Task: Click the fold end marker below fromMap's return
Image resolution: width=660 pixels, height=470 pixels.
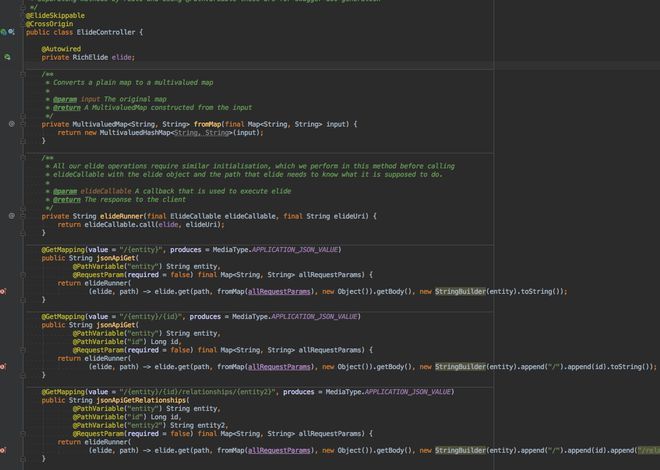Action: coord(23,141)
